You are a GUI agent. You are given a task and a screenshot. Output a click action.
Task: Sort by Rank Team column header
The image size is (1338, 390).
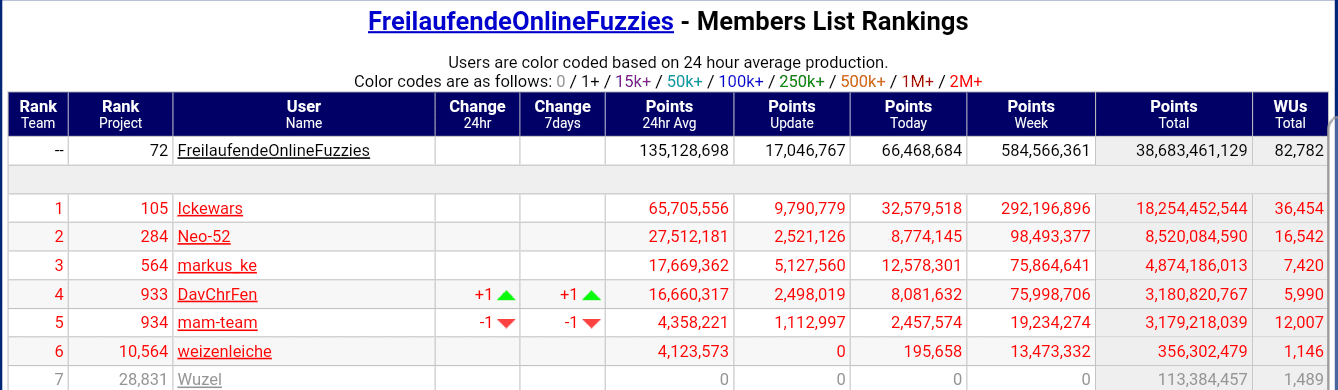(39, 114)
